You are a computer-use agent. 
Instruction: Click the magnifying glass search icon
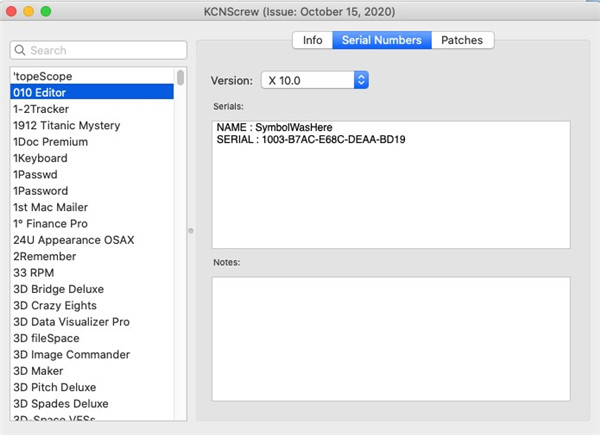[x=20, y=50]
